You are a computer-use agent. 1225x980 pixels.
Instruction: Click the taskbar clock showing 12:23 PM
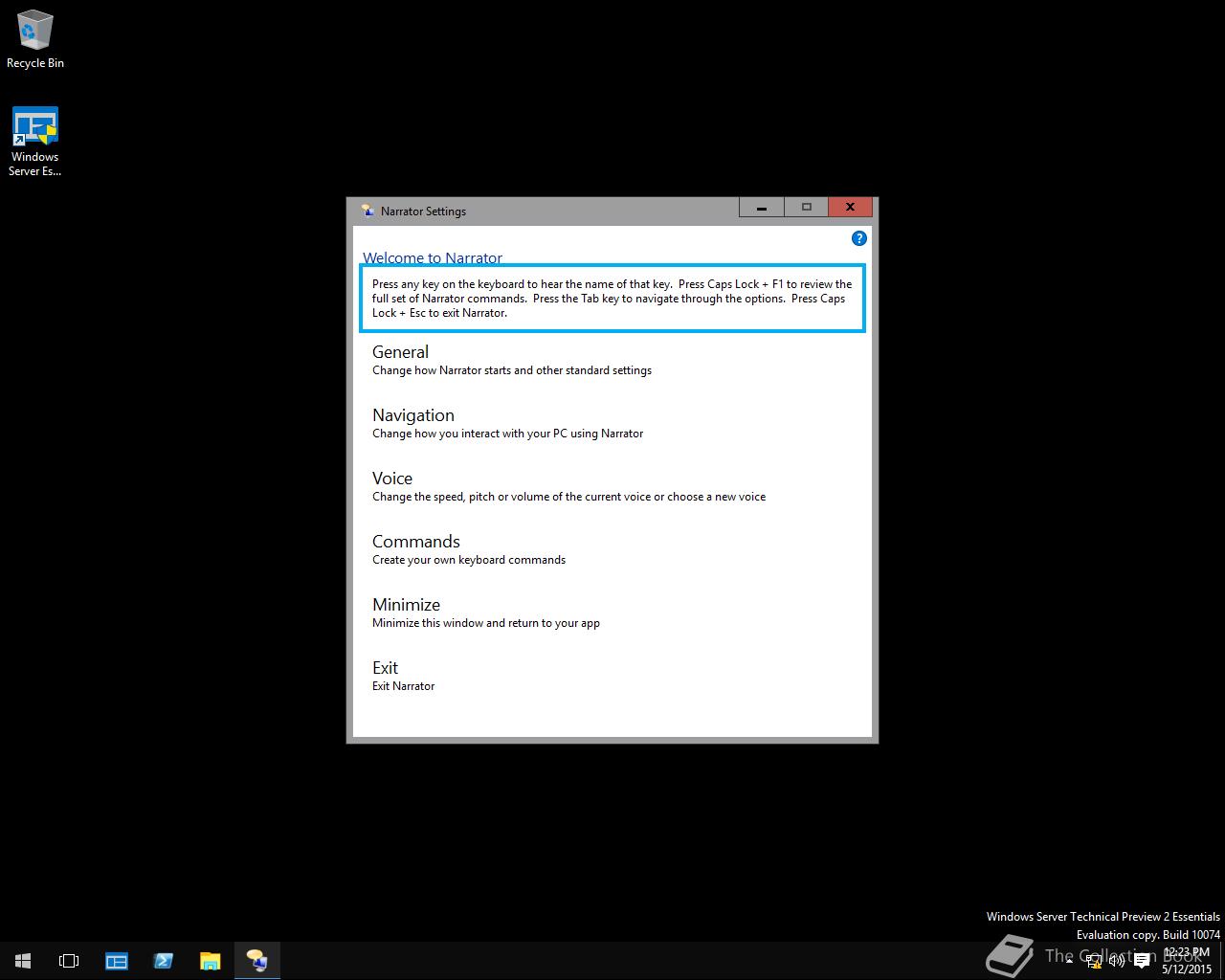[1187, 961]
